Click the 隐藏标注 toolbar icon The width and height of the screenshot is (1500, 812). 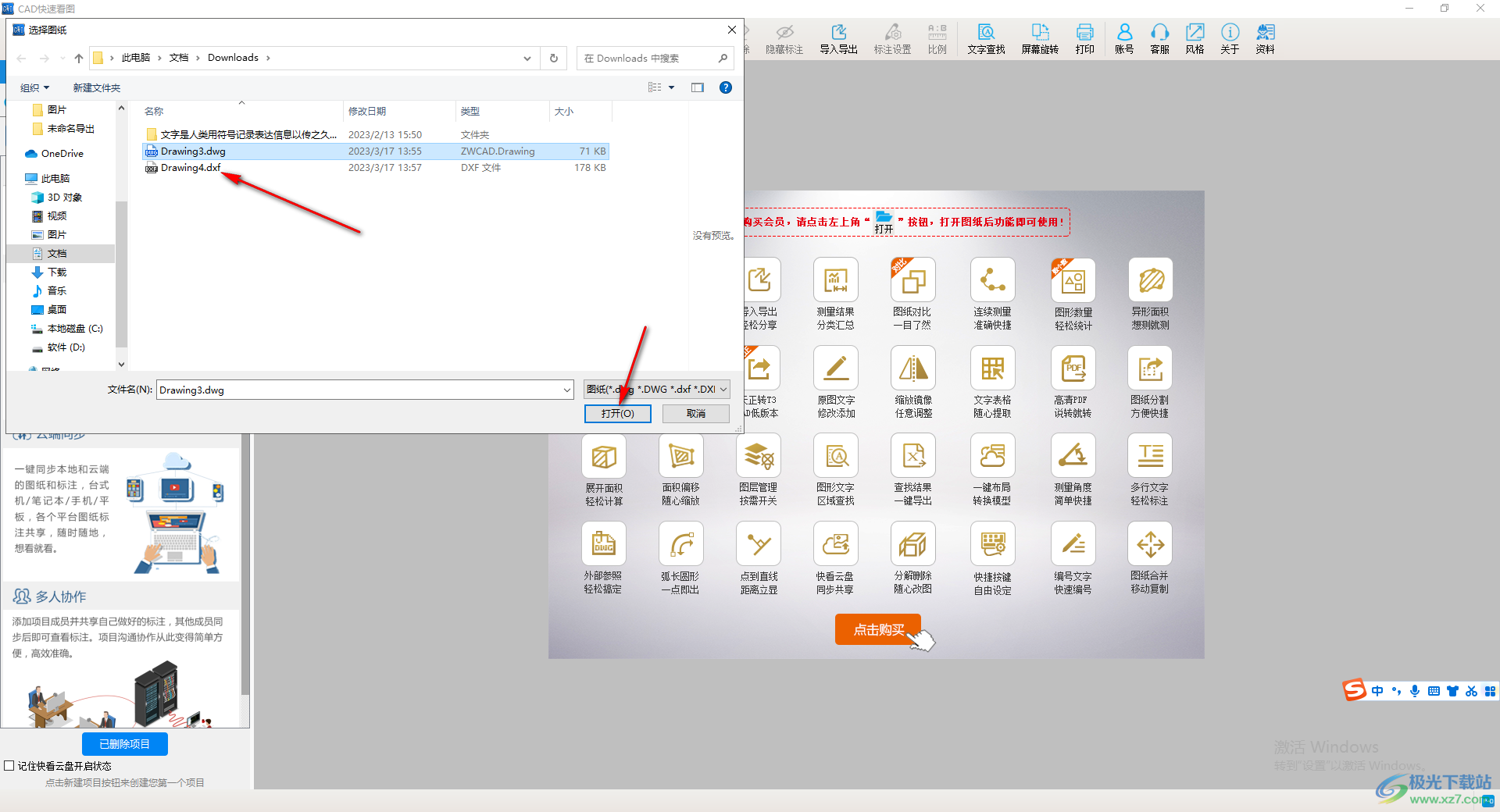point(784,38)
